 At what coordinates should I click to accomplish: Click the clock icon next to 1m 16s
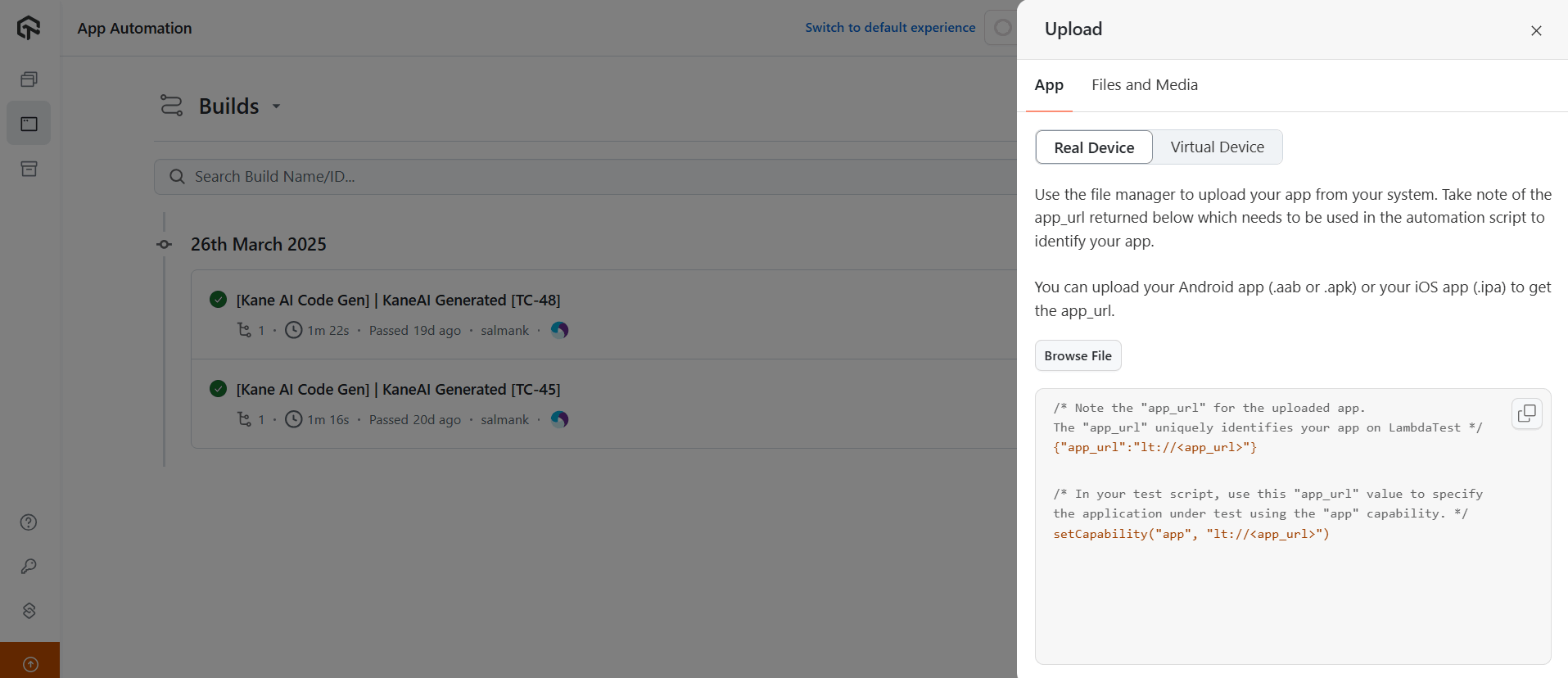(294, 419)
